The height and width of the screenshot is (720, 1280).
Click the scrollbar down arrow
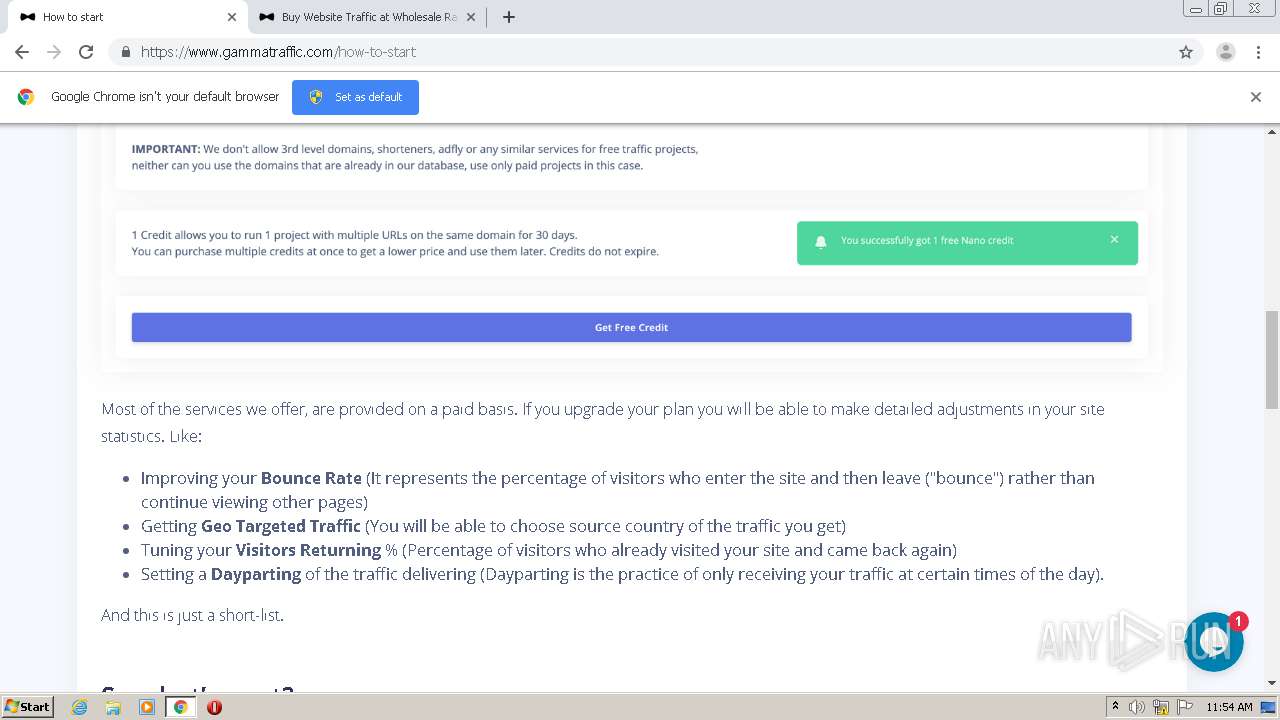click(x=1272, y=683)
